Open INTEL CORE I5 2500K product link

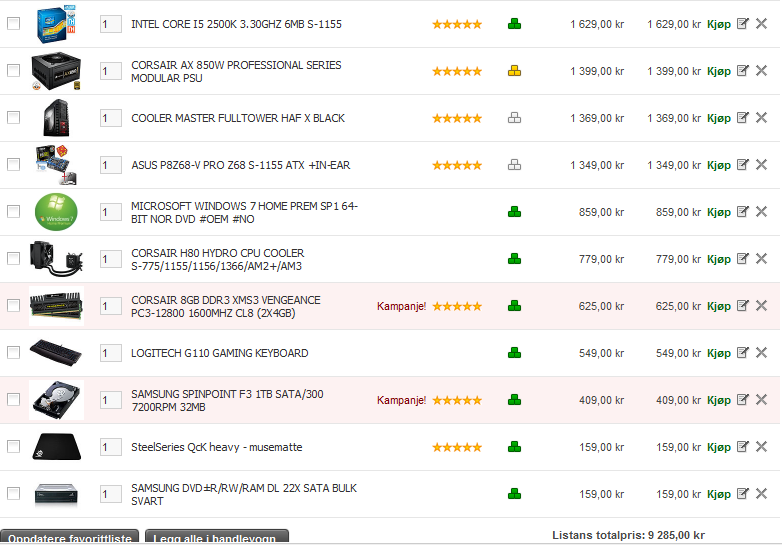236,24
